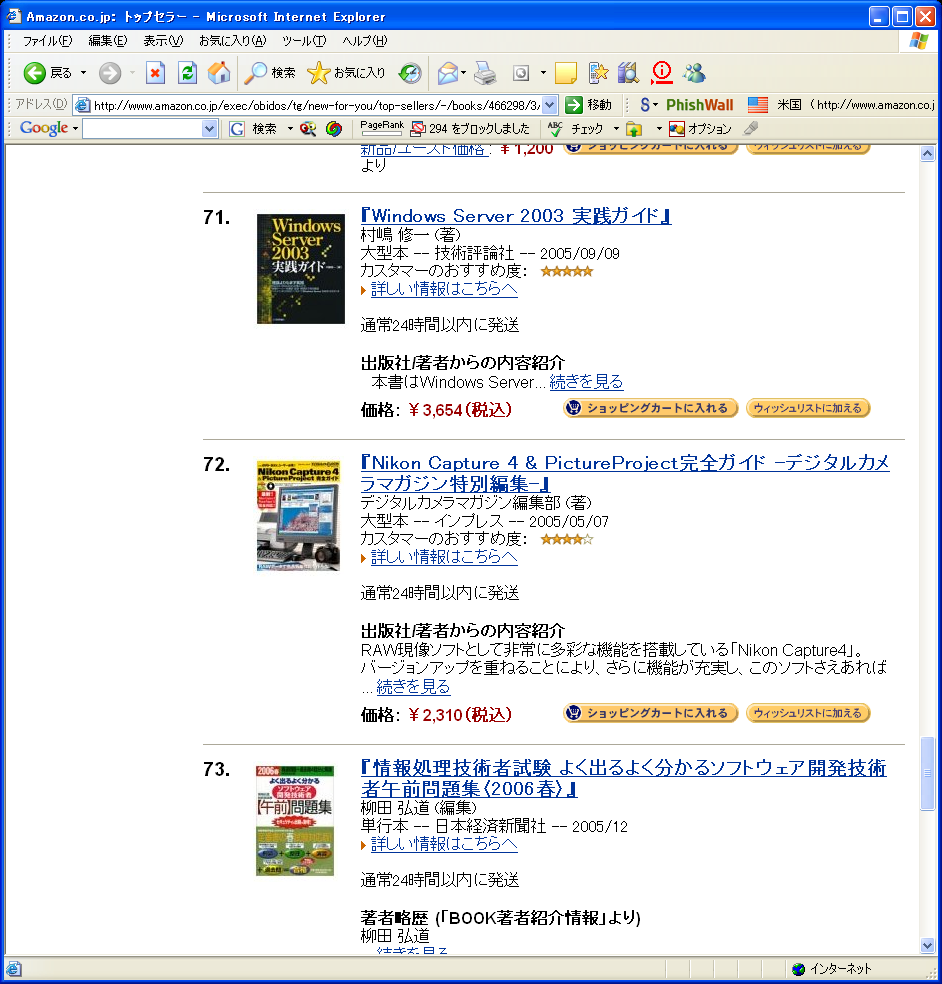Open the お気に入り favorites star button
The height and width of the screenshot is (984, 942).
tap(346, 73)
